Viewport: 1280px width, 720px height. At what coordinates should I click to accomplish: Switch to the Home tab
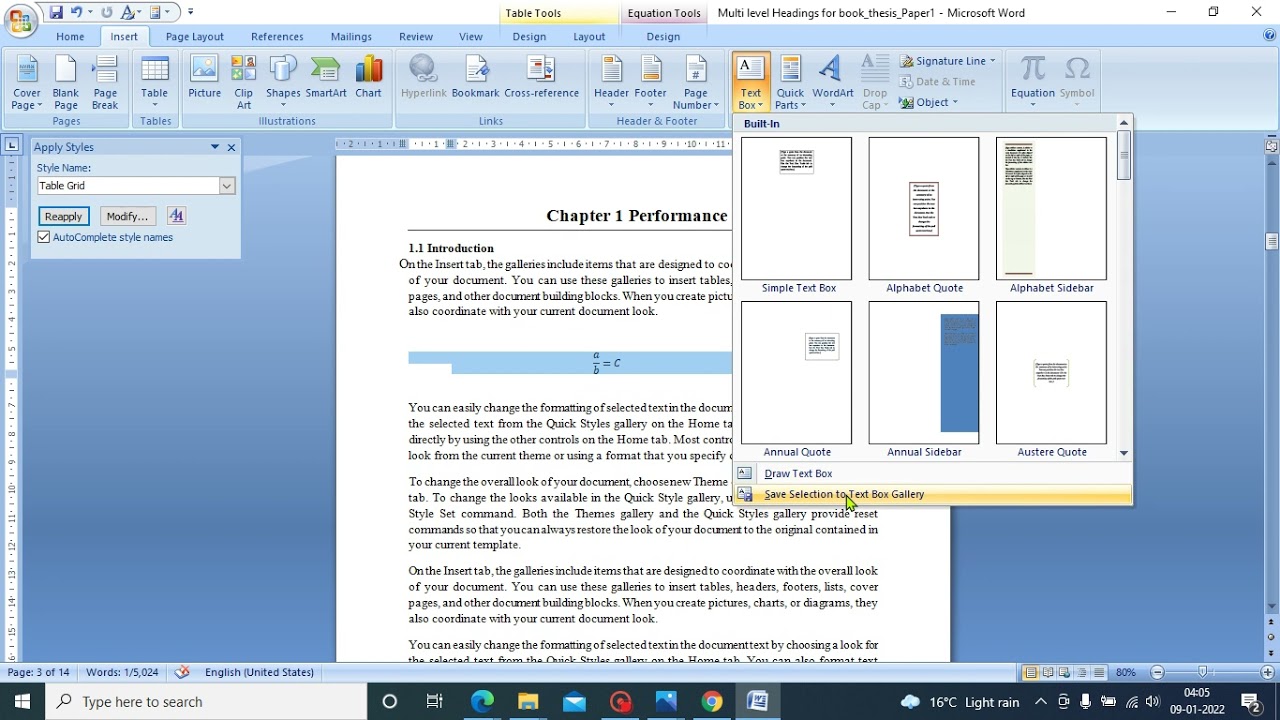click(x=70, y=37)
